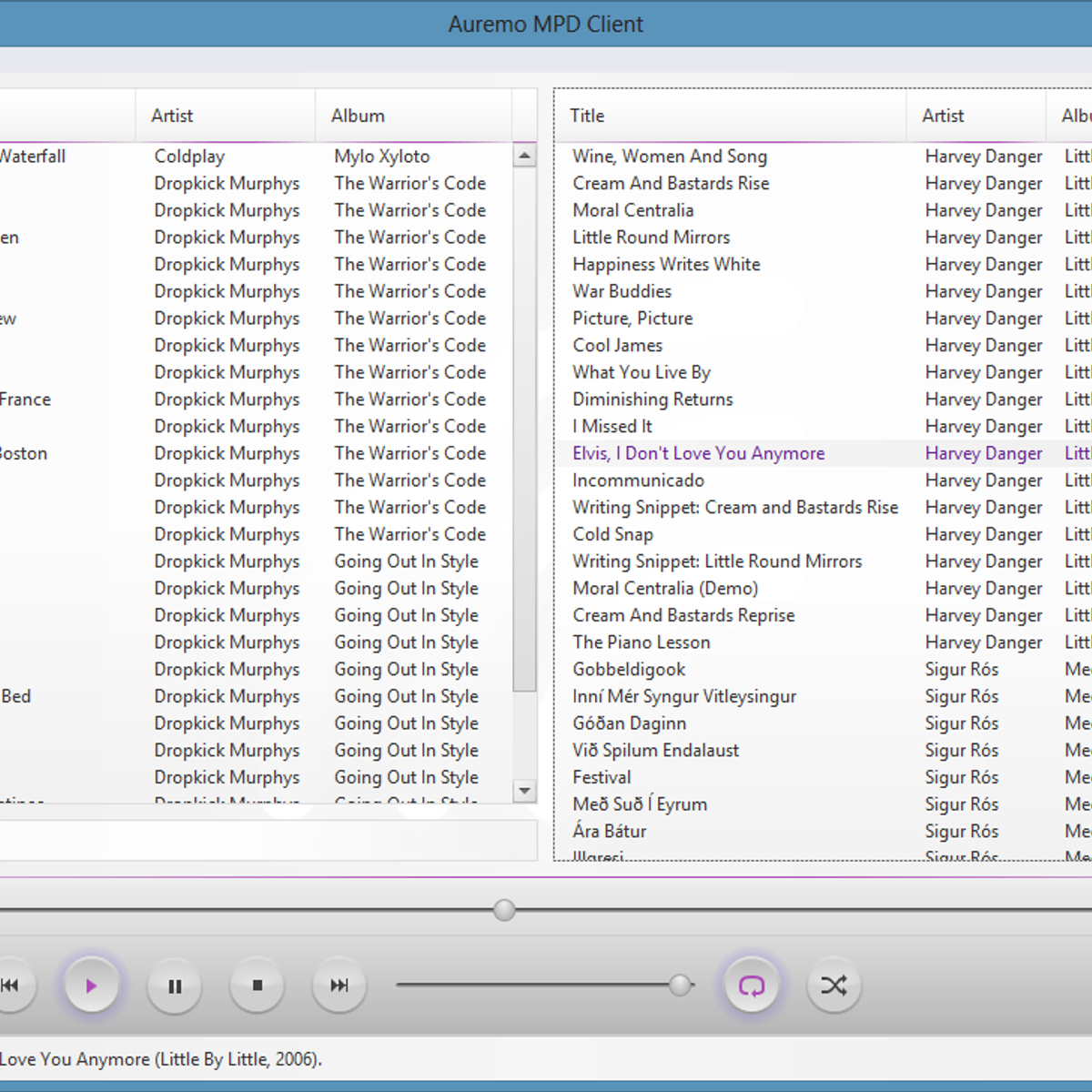Select playlist song What You Live By
The image size is (1092, 1092).
tap(824, 372)
